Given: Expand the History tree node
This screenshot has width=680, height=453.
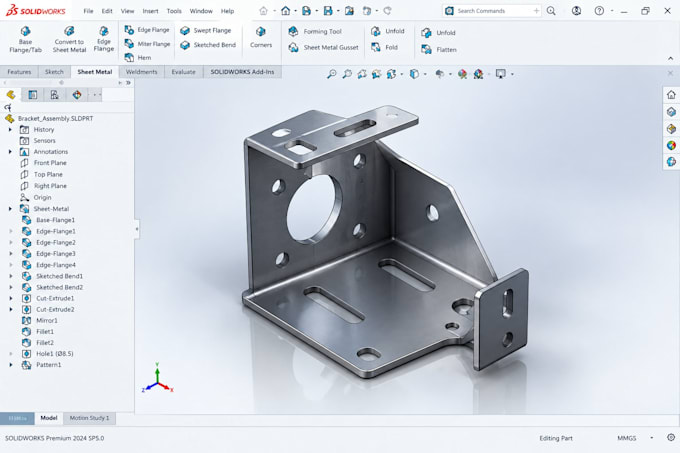Looking at the screenshot, I should pyautogui.click(x=10, y=130).
